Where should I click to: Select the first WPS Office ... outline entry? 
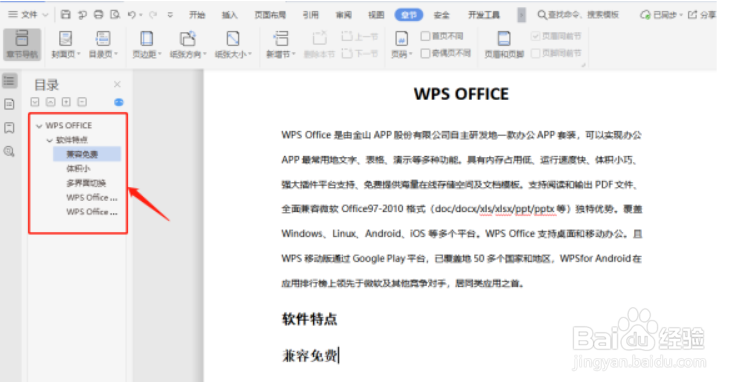91,197
